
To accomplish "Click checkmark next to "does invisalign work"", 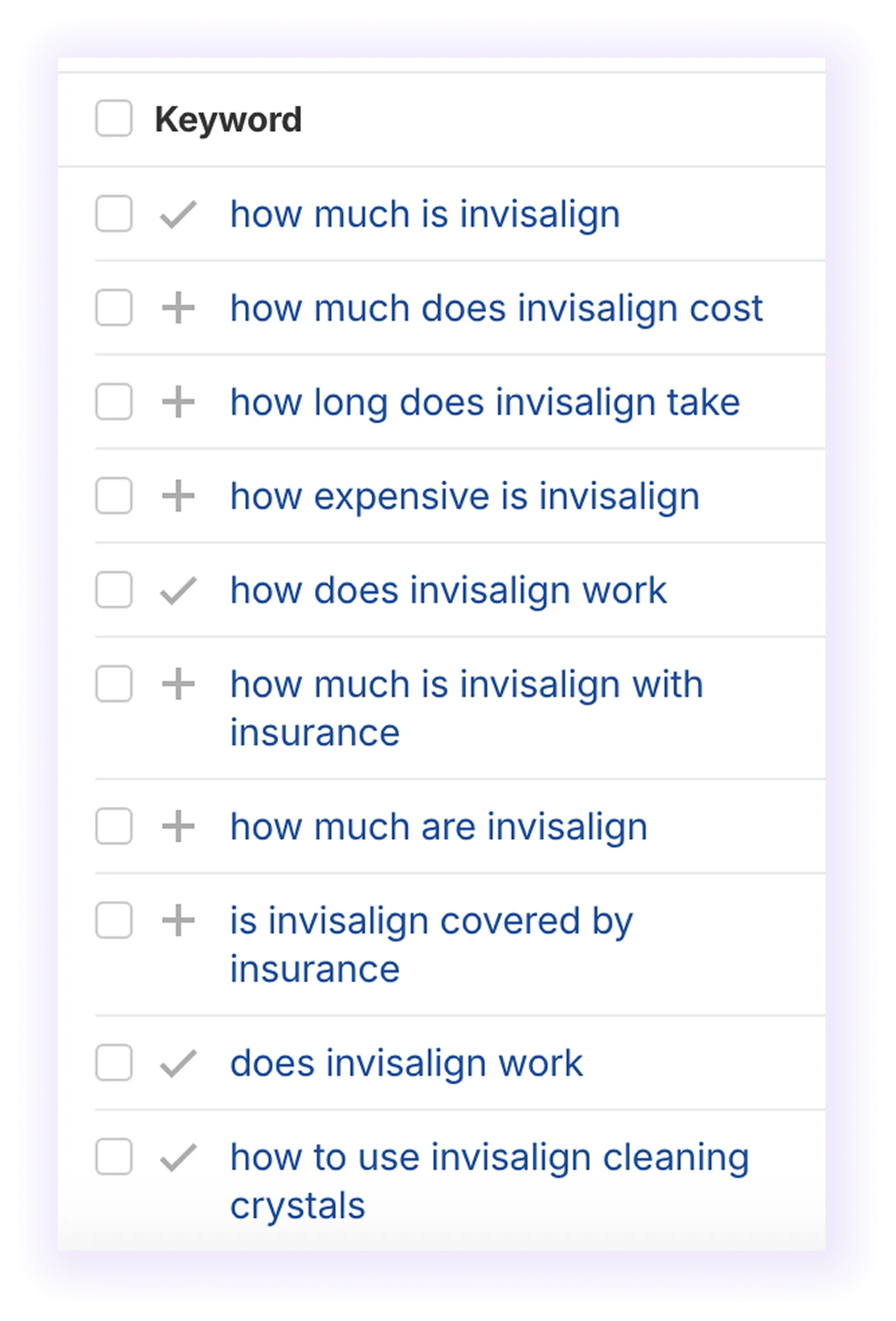I will click(179, 1062).
